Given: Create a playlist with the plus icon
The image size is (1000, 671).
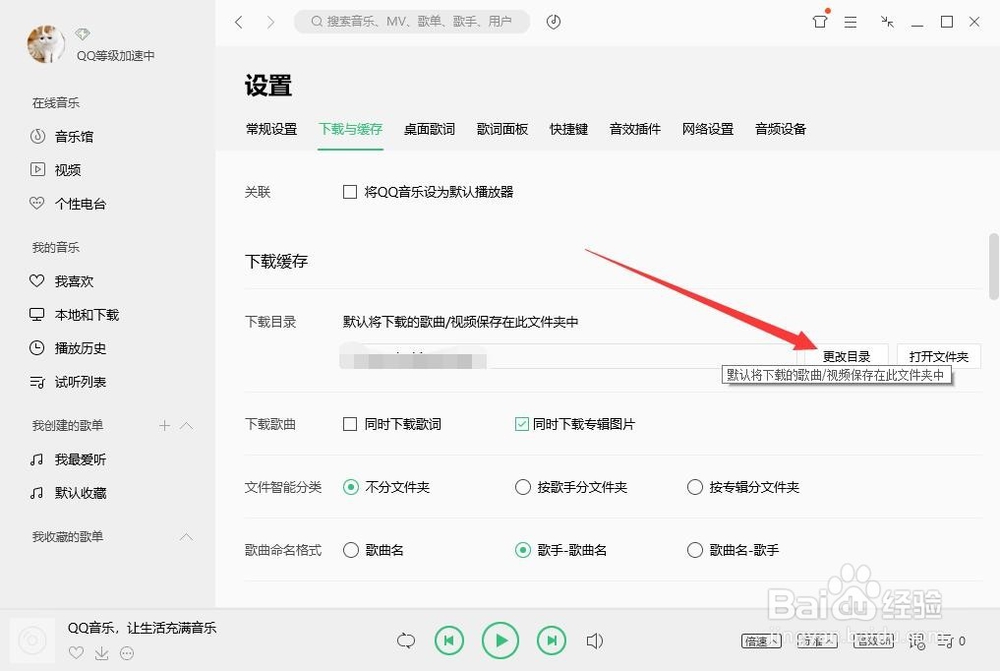Looking at the screenshot, I should point(163,425).
